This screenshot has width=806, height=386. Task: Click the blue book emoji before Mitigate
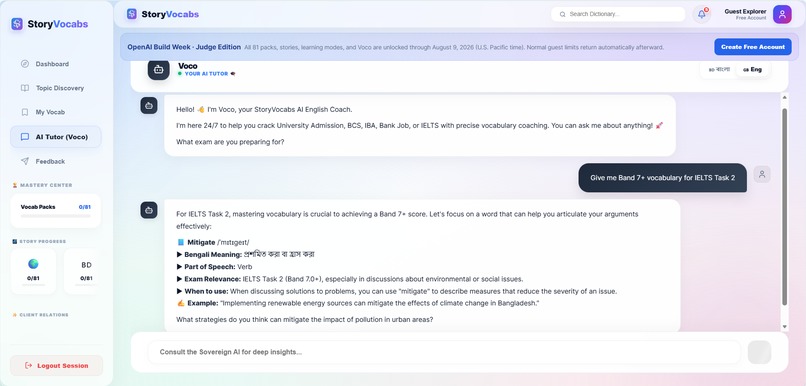tap(180, 242)
